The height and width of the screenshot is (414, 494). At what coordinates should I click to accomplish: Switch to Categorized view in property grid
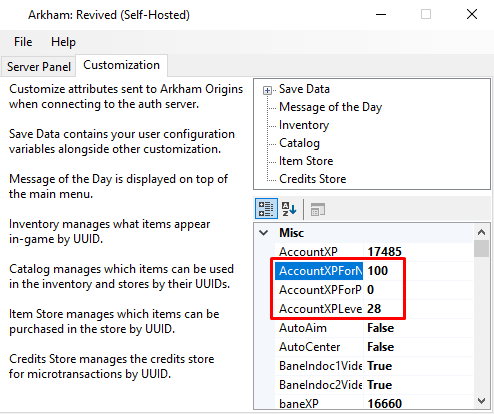[266, 209]
